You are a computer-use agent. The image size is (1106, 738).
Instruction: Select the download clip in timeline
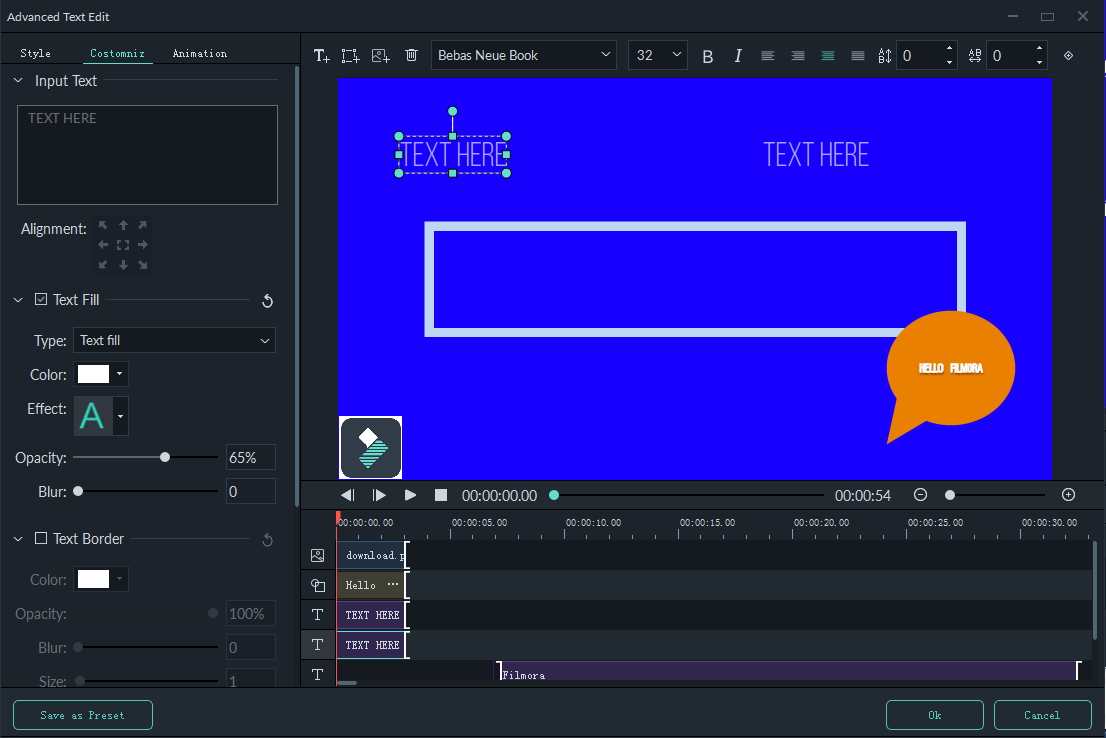click(x=372, y=555)
